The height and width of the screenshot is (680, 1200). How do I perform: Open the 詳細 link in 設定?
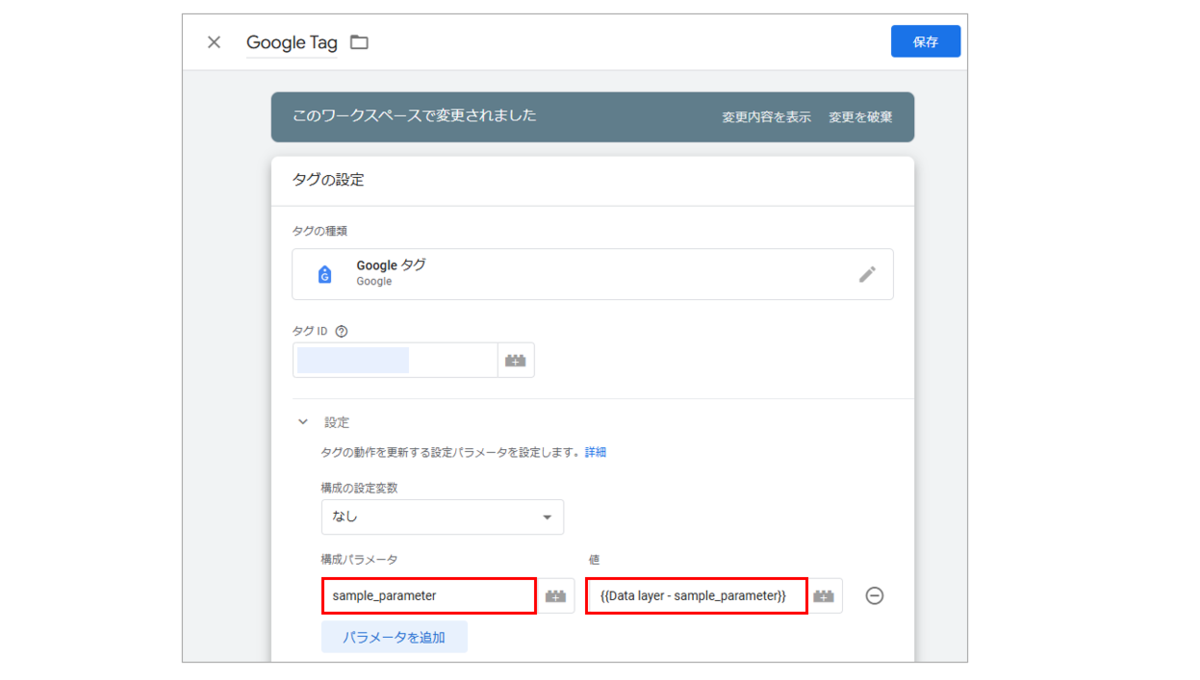tap(596, 452)
